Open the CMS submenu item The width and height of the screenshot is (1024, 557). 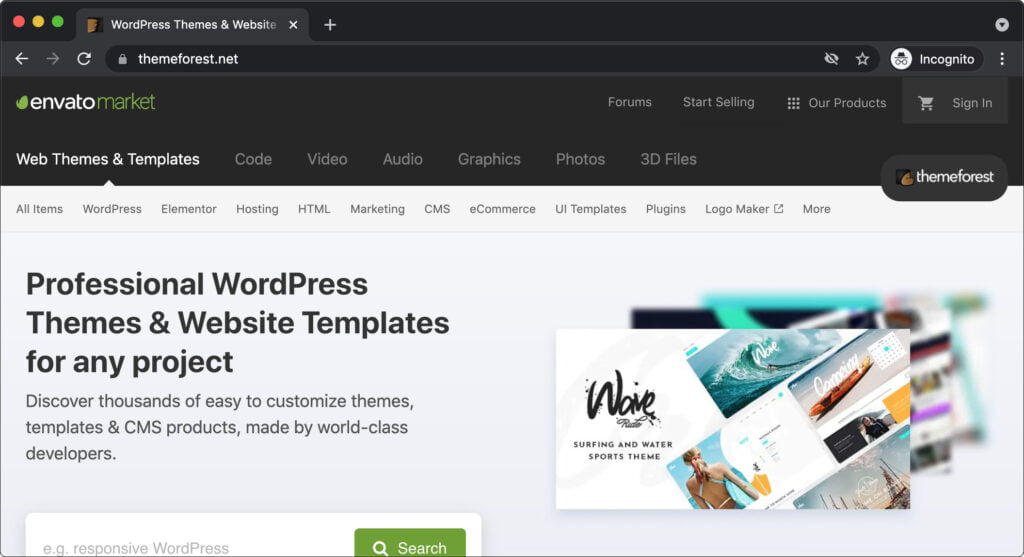point(437,209)
